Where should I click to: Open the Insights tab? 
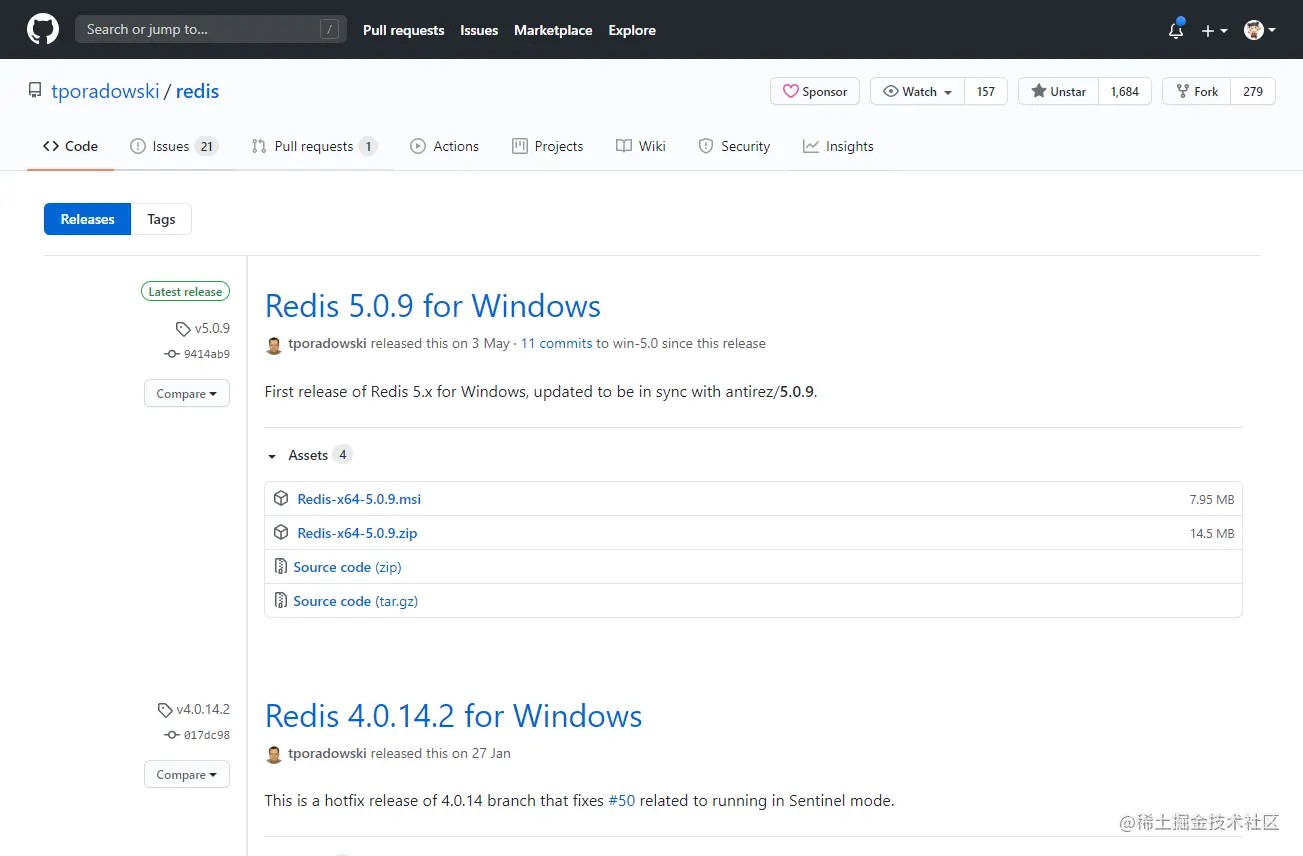point(838,146)
